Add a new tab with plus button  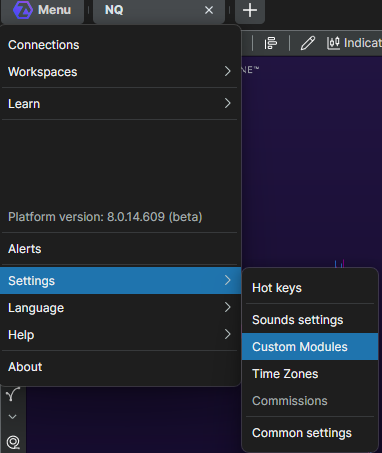[x=250, y=10]
